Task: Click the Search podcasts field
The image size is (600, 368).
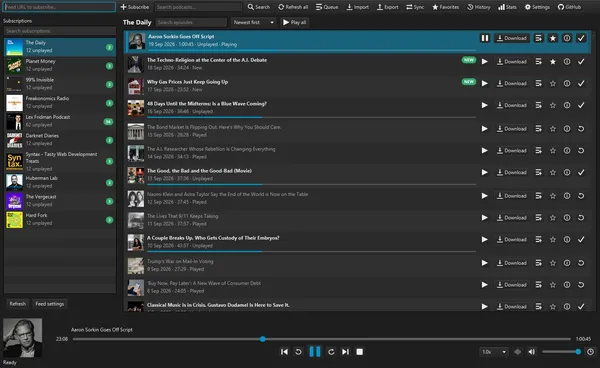Action: tap(198, 7)
